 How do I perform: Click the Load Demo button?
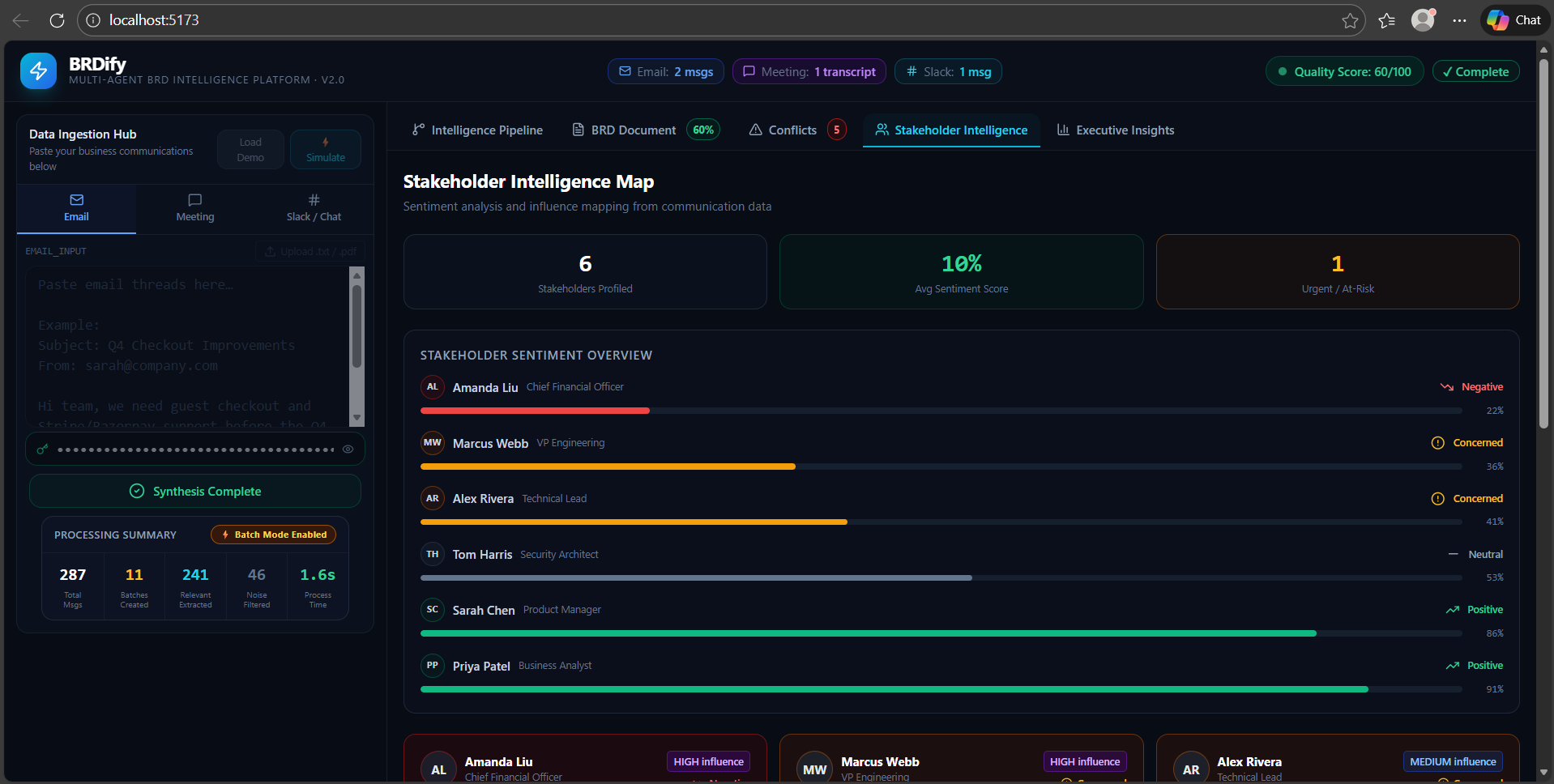coord(250,149)
